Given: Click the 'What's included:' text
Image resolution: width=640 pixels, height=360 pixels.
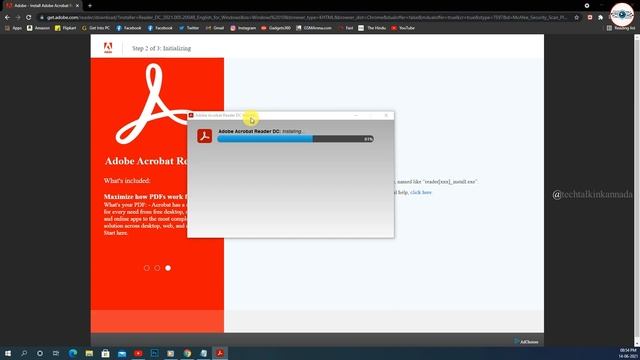Looking at the screenshot, I should 127,180.
